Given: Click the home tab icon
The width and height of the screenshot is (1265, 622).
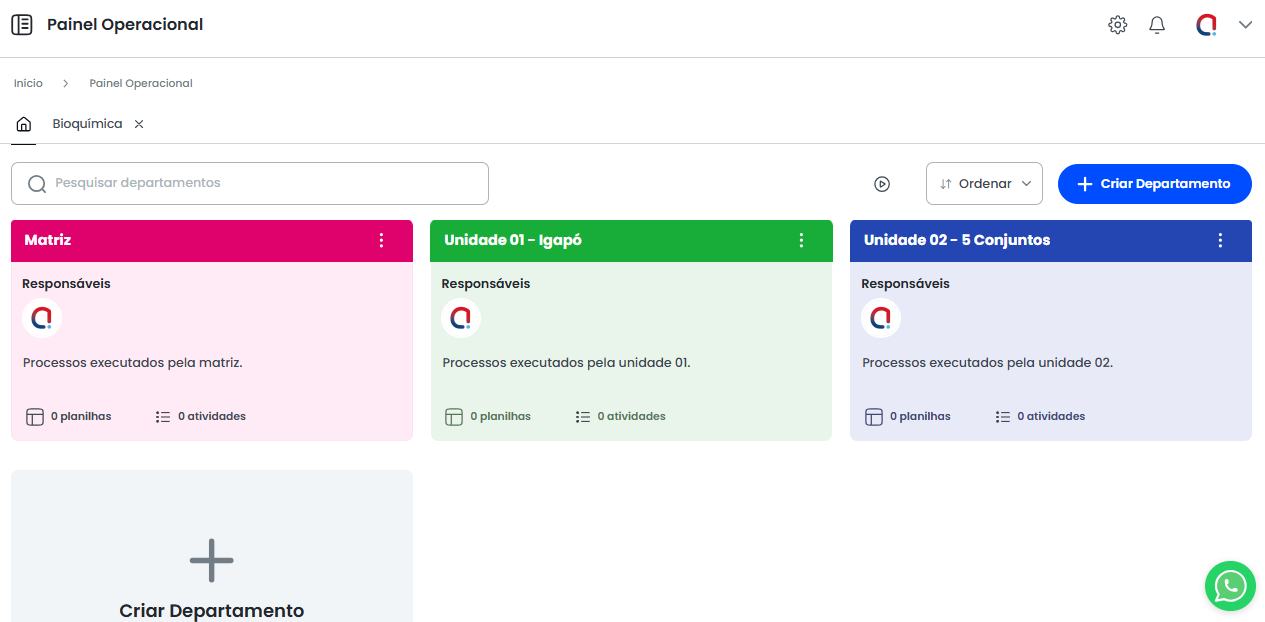Looking at the screenshot, I should coord(24,125).
